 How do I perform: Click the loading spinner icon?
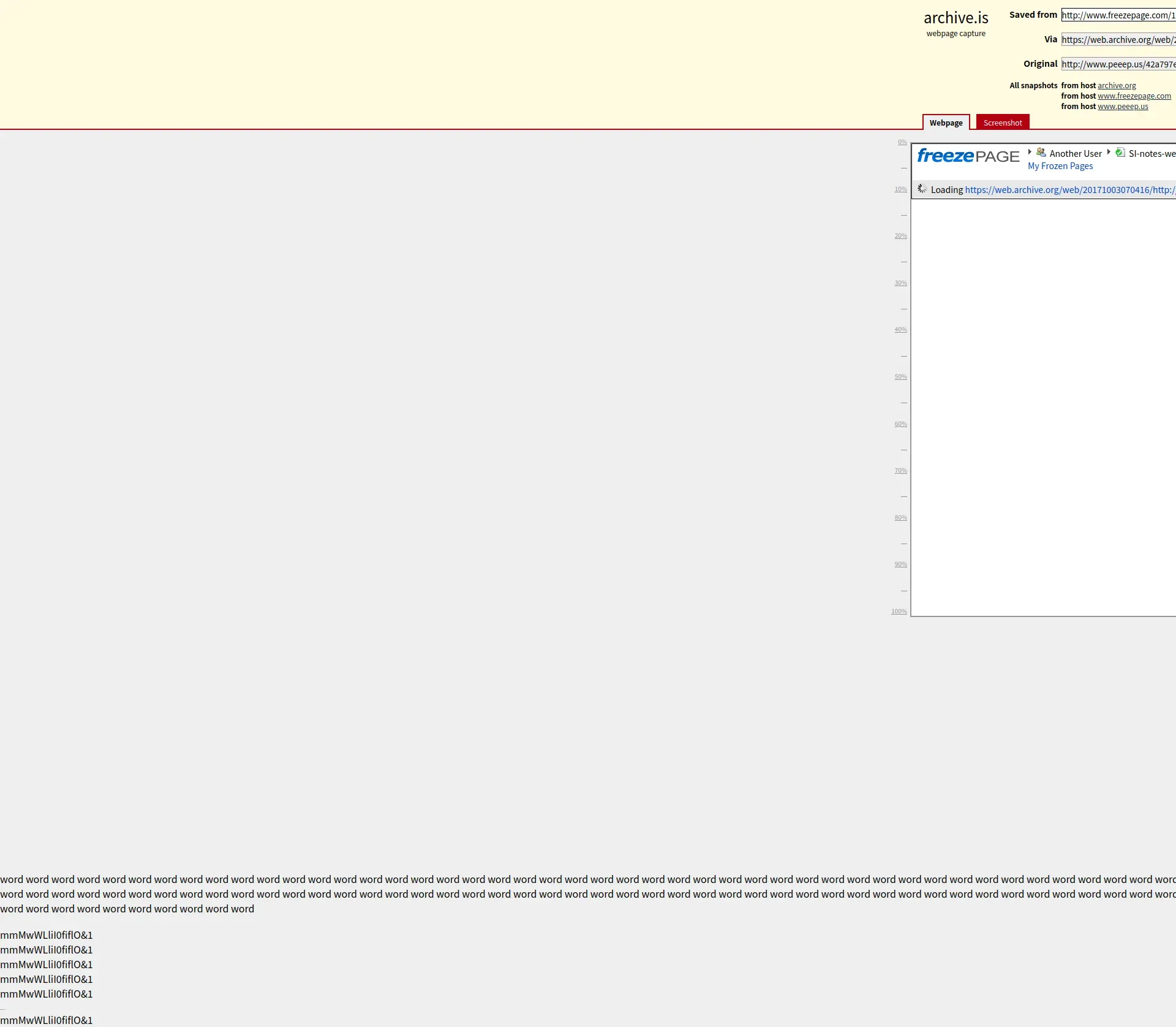tap(922, 189)
